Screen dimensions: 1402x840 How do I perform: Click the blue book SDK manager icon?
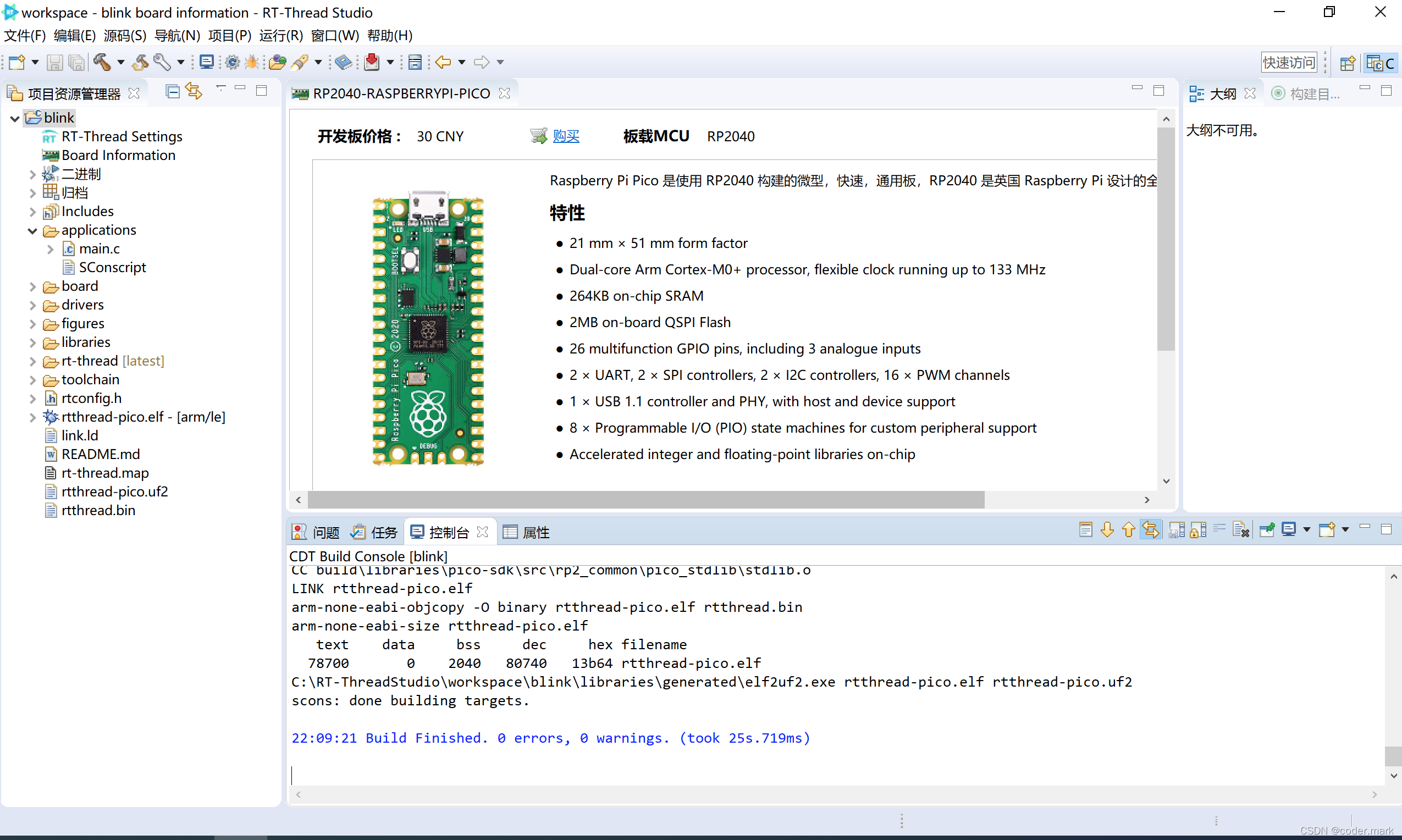coord(343,62)
